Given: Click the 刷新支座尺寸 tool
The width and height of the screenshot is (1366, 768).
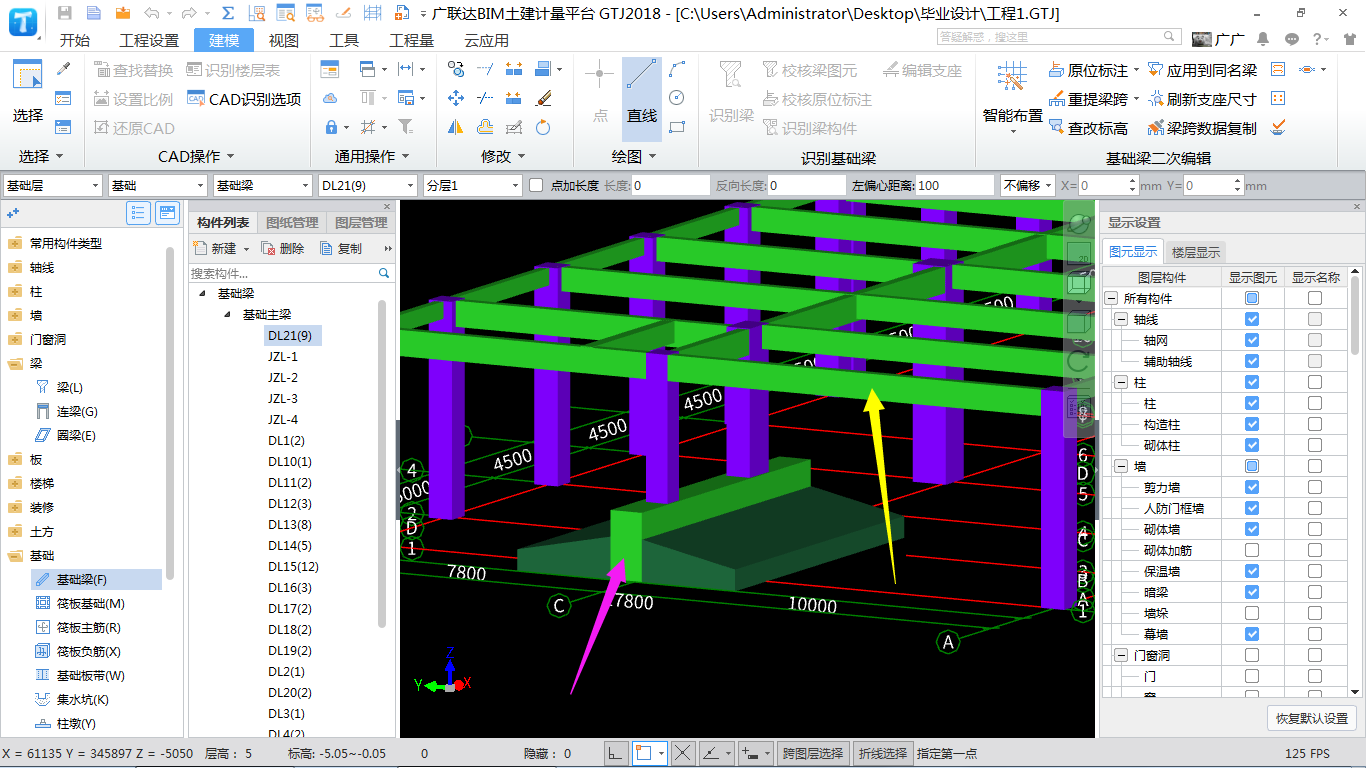Looking at the screenshot, I should [x=1202, y=99].
